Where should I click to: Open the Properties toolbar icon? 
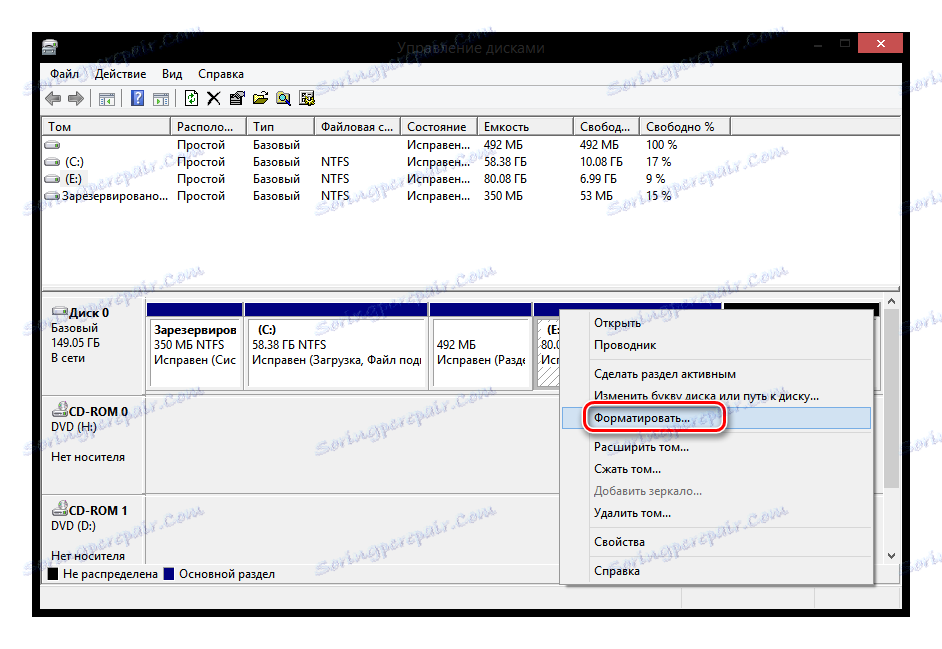point(237,99)
